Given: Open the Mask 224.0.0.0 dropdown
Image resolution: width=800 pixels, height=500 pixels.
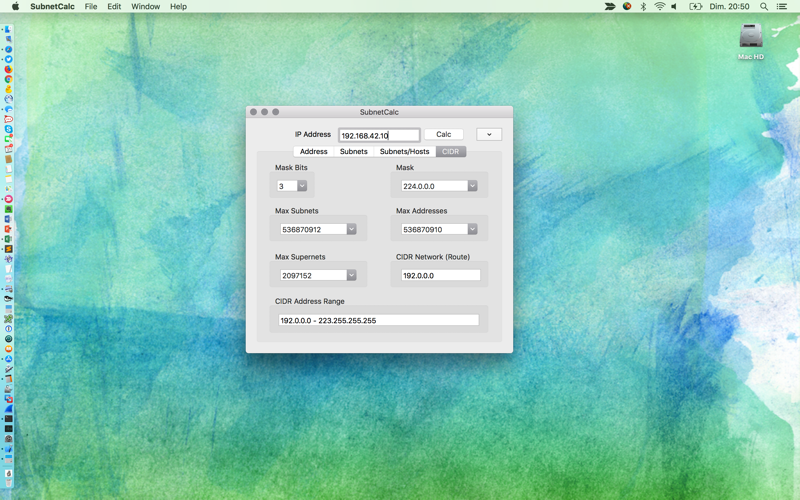Looking at the screenshot, I should tap(472, 186).
